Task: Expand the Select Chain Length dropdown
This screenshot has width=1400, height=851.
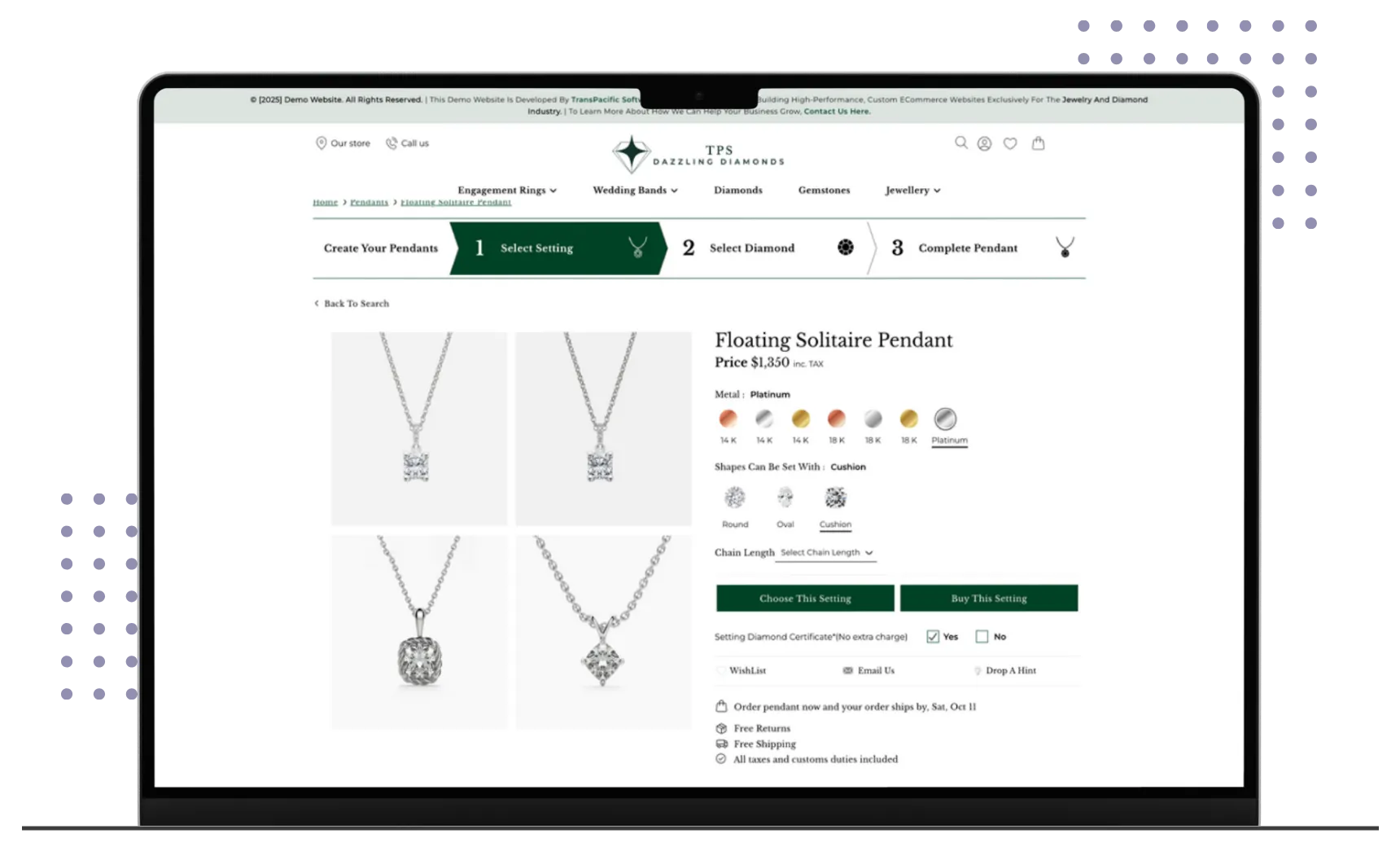Action: [826, 552]
